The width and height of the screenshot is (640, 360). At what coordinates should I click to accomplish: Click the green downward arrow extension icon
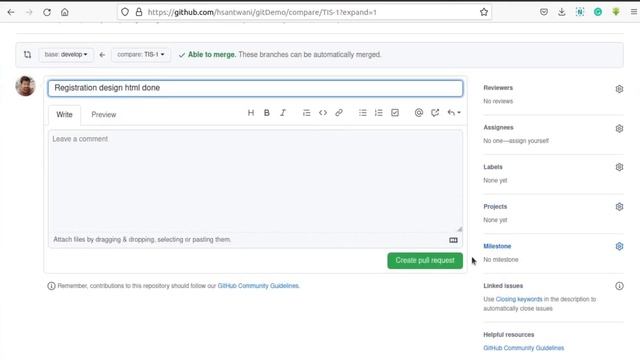coord(616,12)
